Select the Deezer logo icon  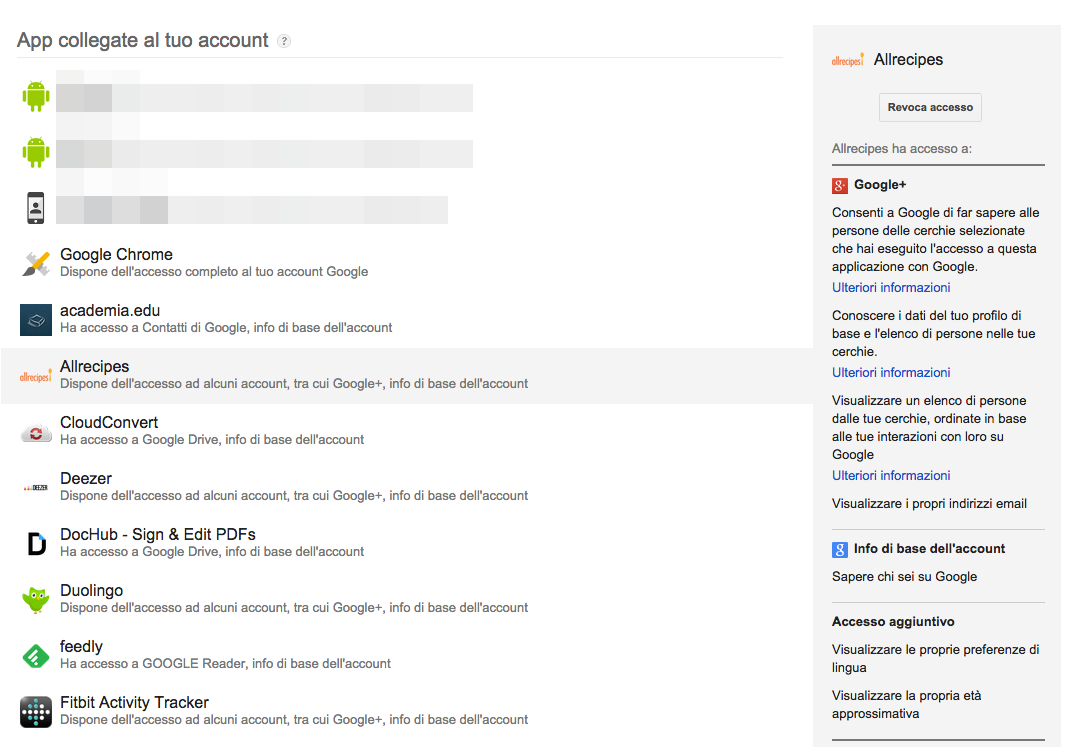[36, 488]
